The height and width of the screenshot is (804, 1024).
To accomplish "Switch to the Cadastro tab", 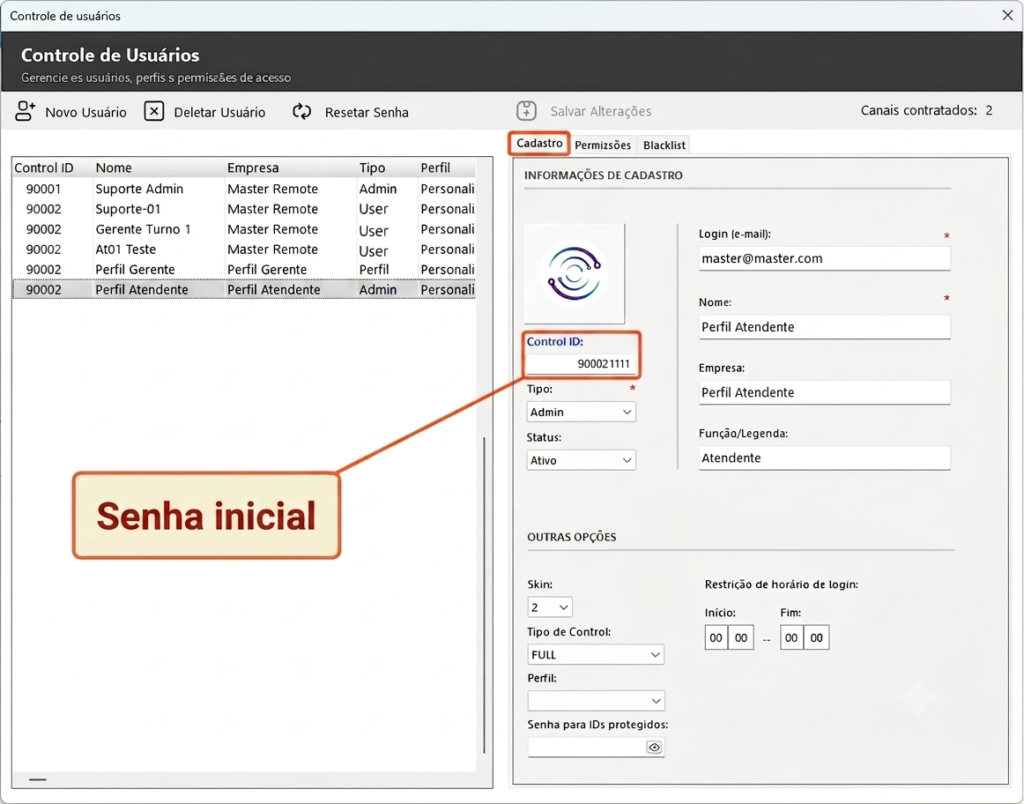I will click(539, 143).
